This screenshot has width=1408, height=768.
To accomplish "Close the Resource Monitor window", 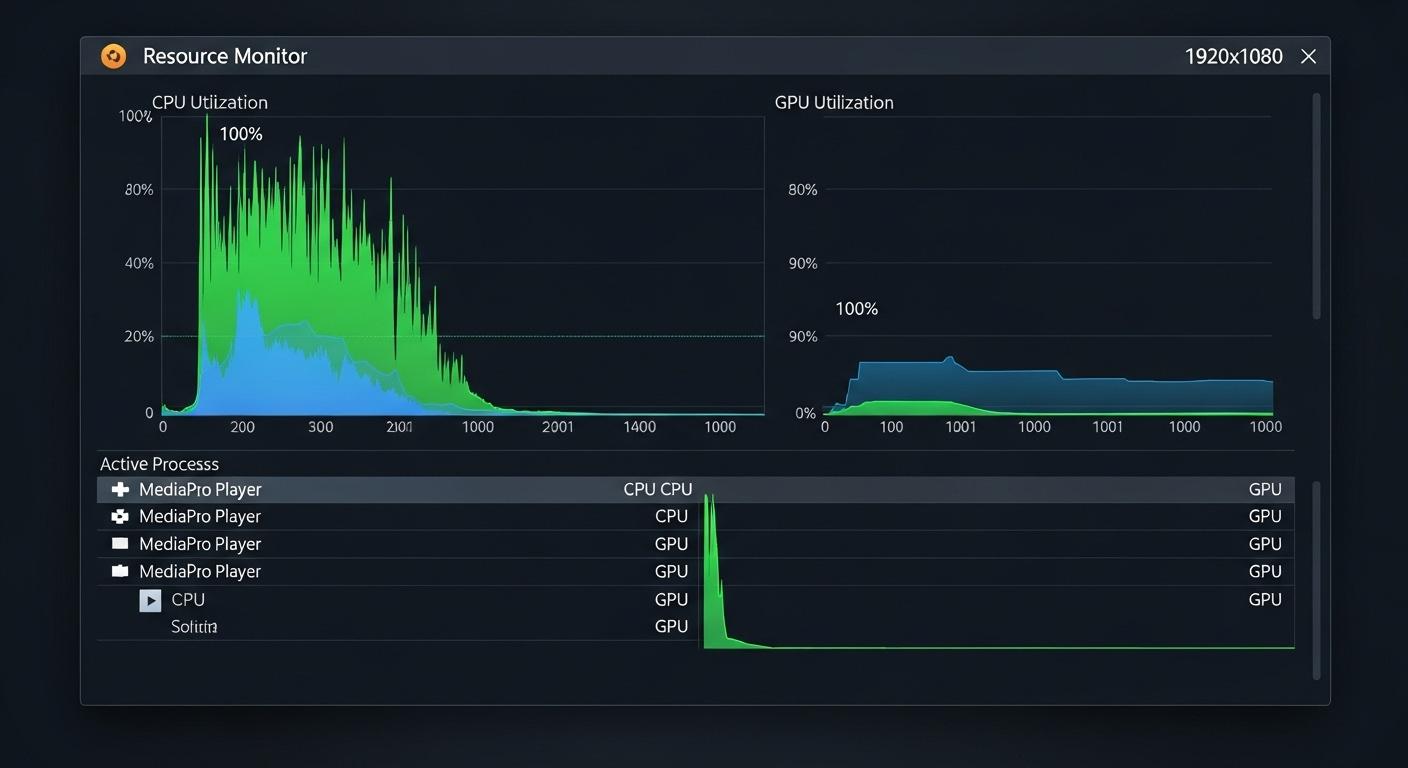I will point(1308,57).
